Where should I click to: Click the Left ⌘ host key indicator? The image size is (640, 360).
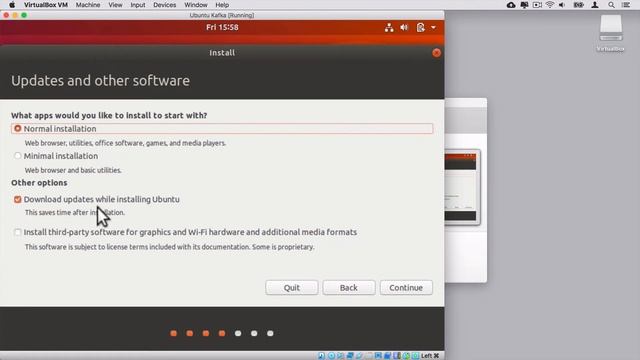430,356
